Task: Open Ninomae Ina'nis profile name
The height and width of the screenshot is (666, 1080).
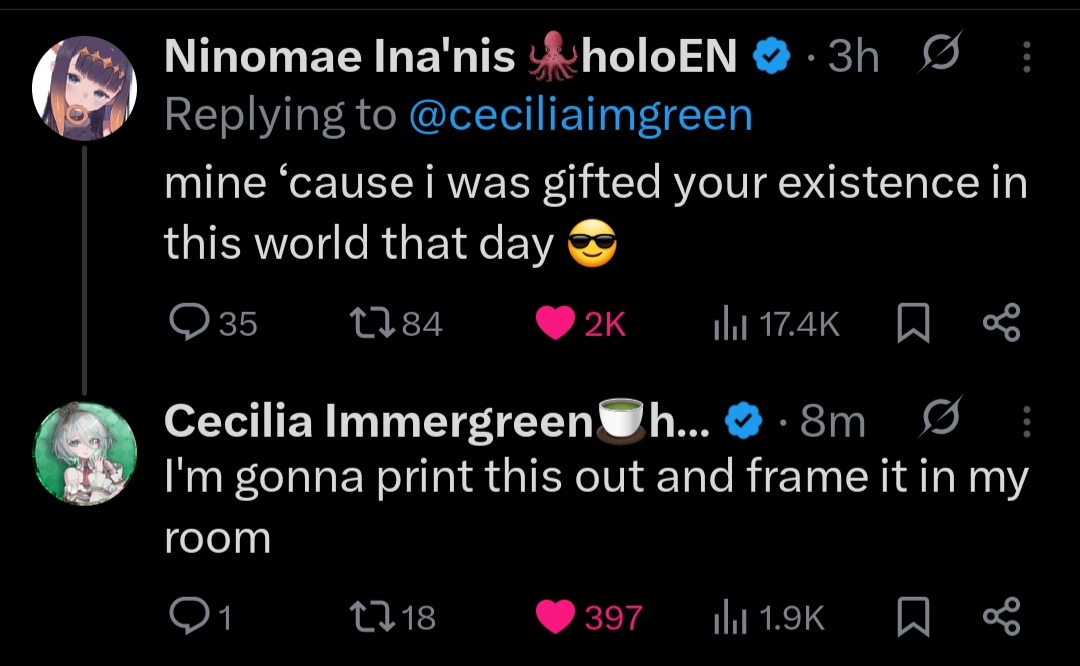Action: [450, 55]
